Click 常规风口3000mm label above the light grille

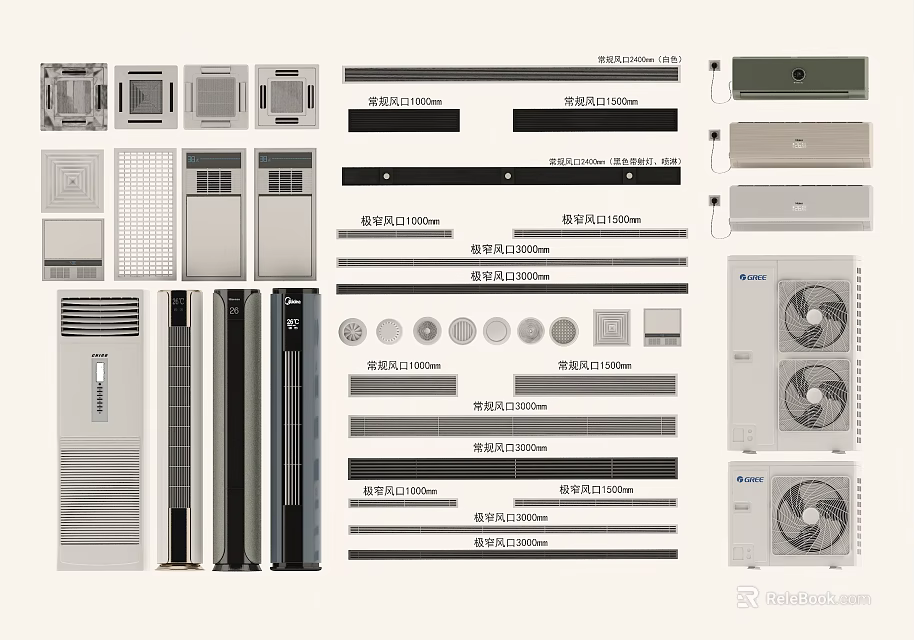click(510, 406)
